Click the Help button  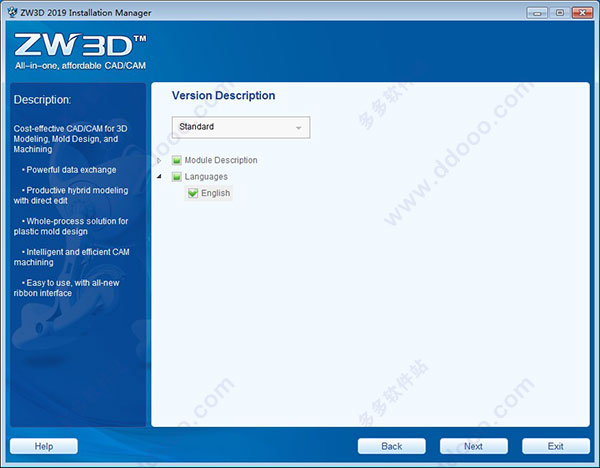click(x=44, y=446)
